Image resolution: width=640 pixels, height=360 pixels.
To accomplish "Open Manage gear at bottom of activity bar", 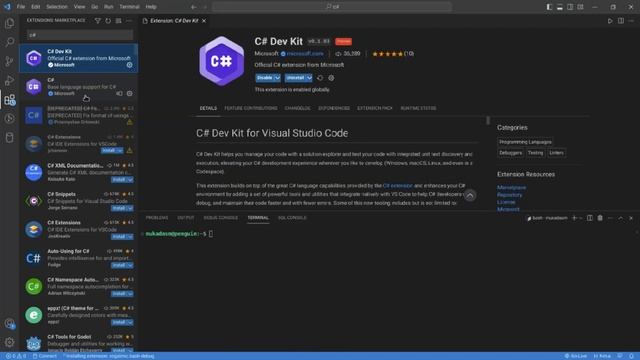I will [x=9, y=342].
